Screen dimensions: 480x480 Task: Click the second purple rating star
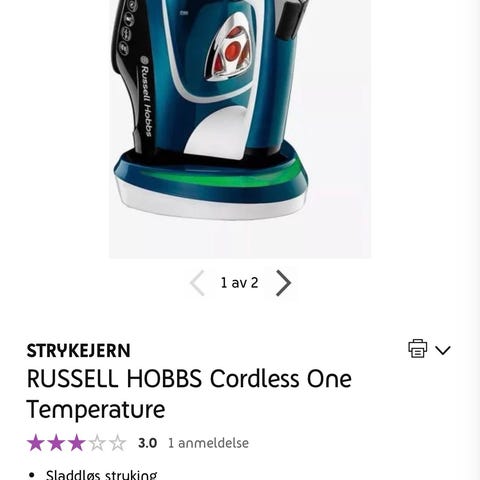(56, 443)
